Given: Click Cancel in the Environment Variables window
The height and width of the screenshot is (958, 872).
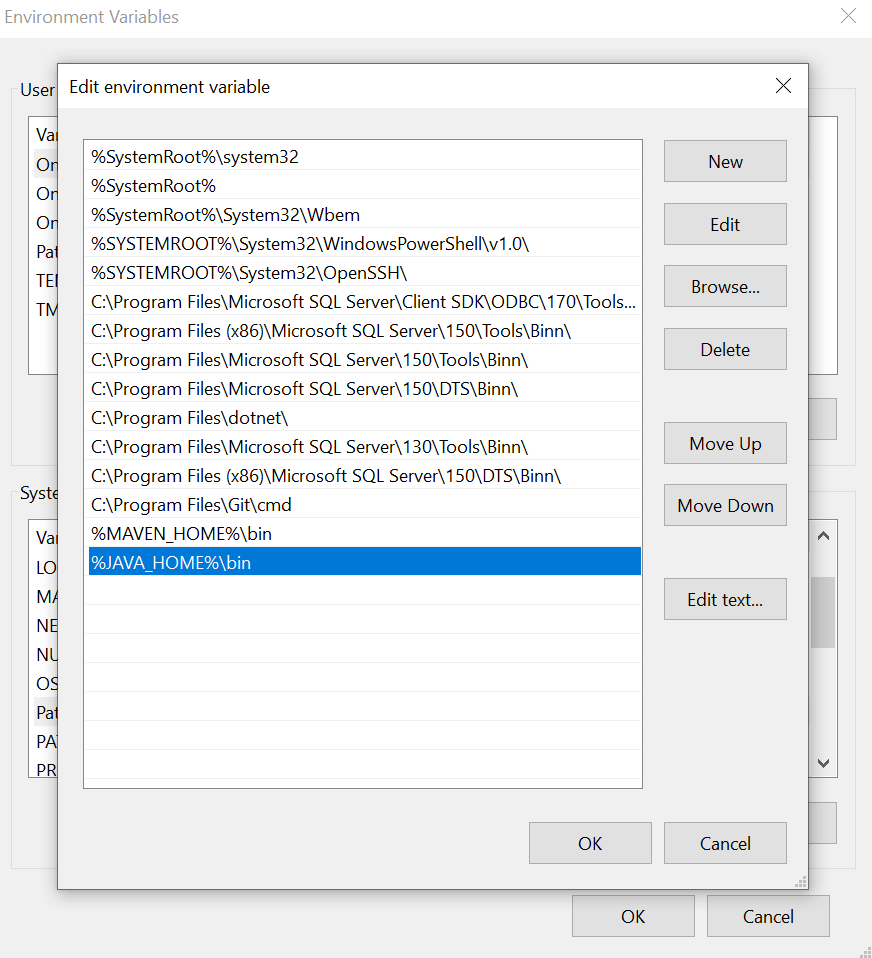Looking at the screenshot, I should tap(768, 916).
